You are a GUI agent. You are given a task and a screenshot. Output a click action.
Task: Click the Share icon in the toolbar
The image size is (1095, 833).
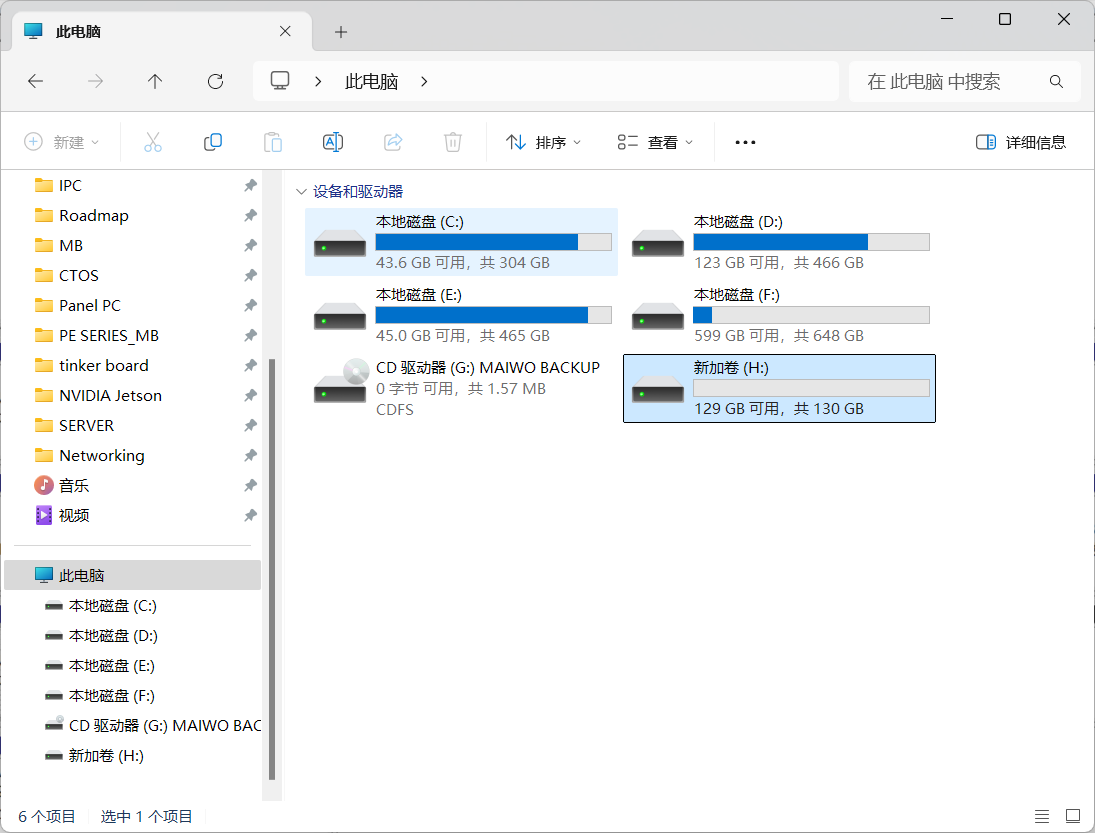click(392, 142)
